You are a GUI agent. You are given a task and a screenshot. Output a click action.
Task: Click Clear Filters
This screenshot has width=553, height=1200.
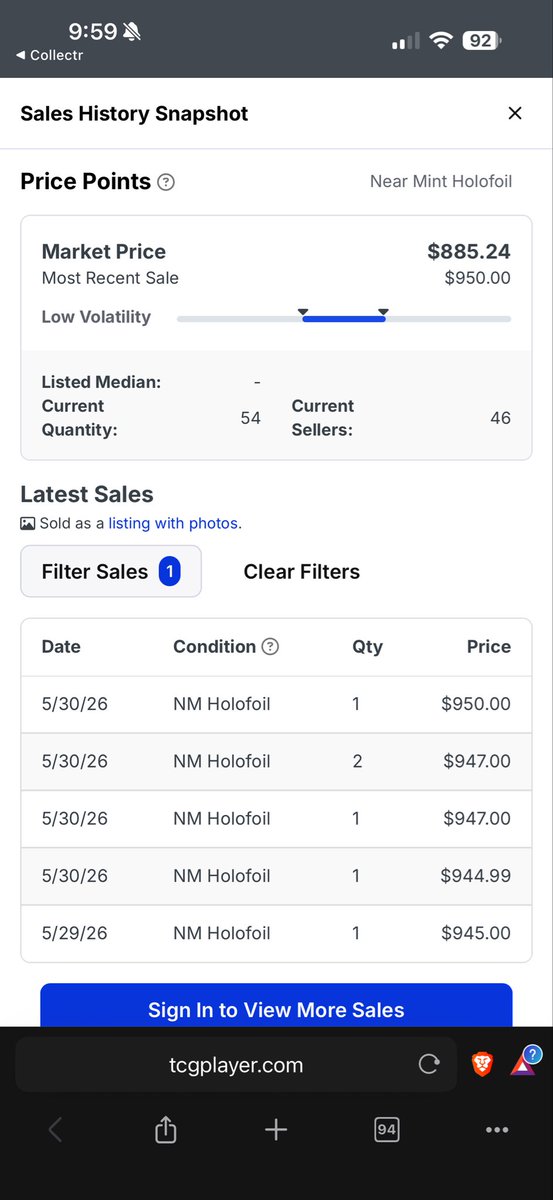pos(302,572)
